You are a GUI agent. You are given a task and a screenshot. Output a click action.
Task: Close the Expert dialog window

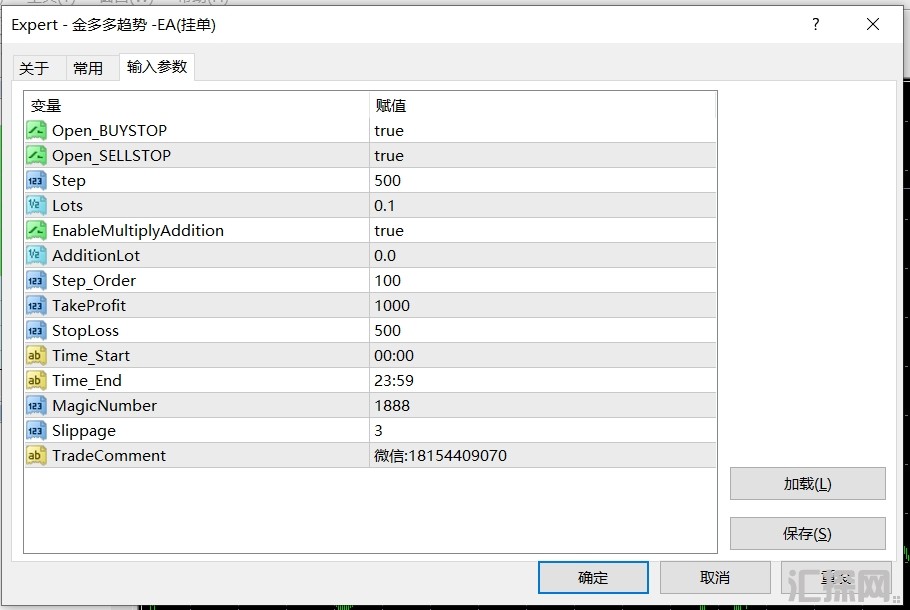(x=872, y=24)
